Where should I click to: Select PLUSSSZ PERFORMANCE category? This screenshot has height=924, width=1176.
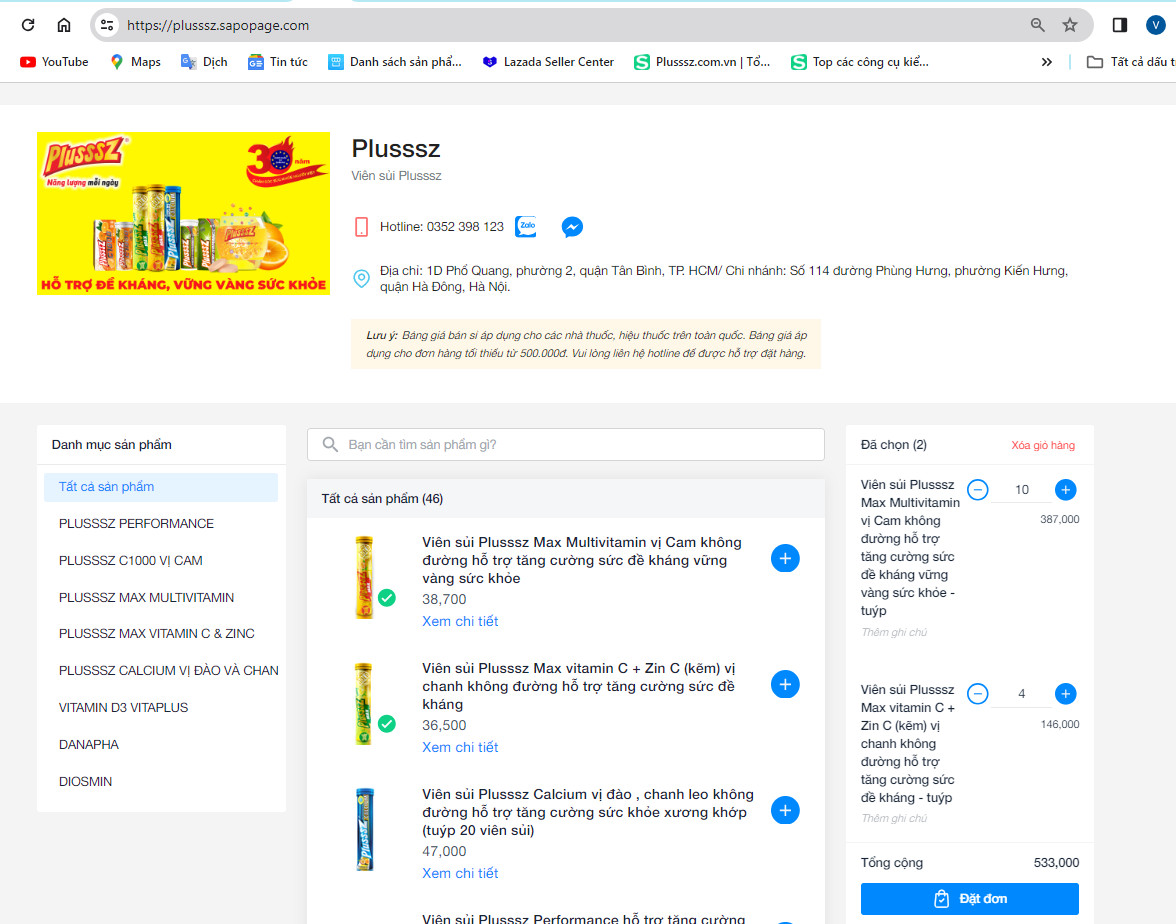tap(136, 524)
